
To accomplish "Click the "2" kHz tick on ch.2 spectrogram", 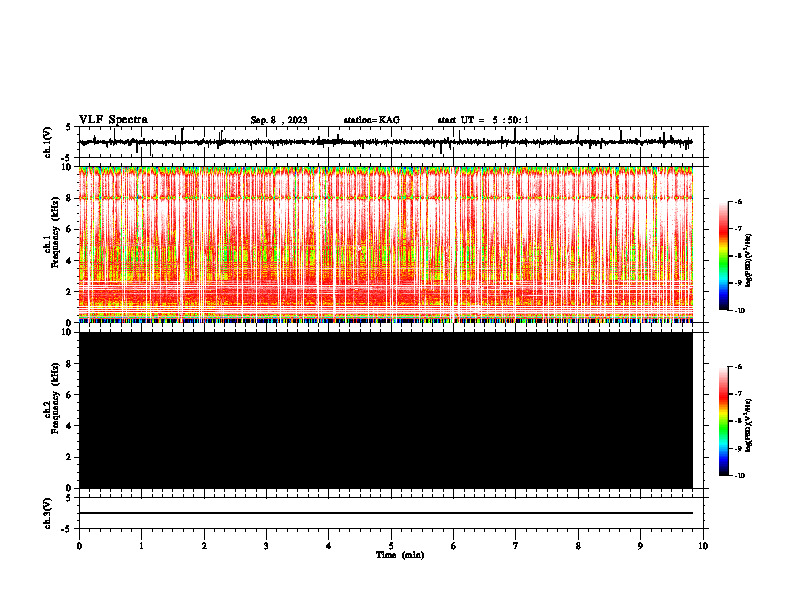I will (70, 457).
